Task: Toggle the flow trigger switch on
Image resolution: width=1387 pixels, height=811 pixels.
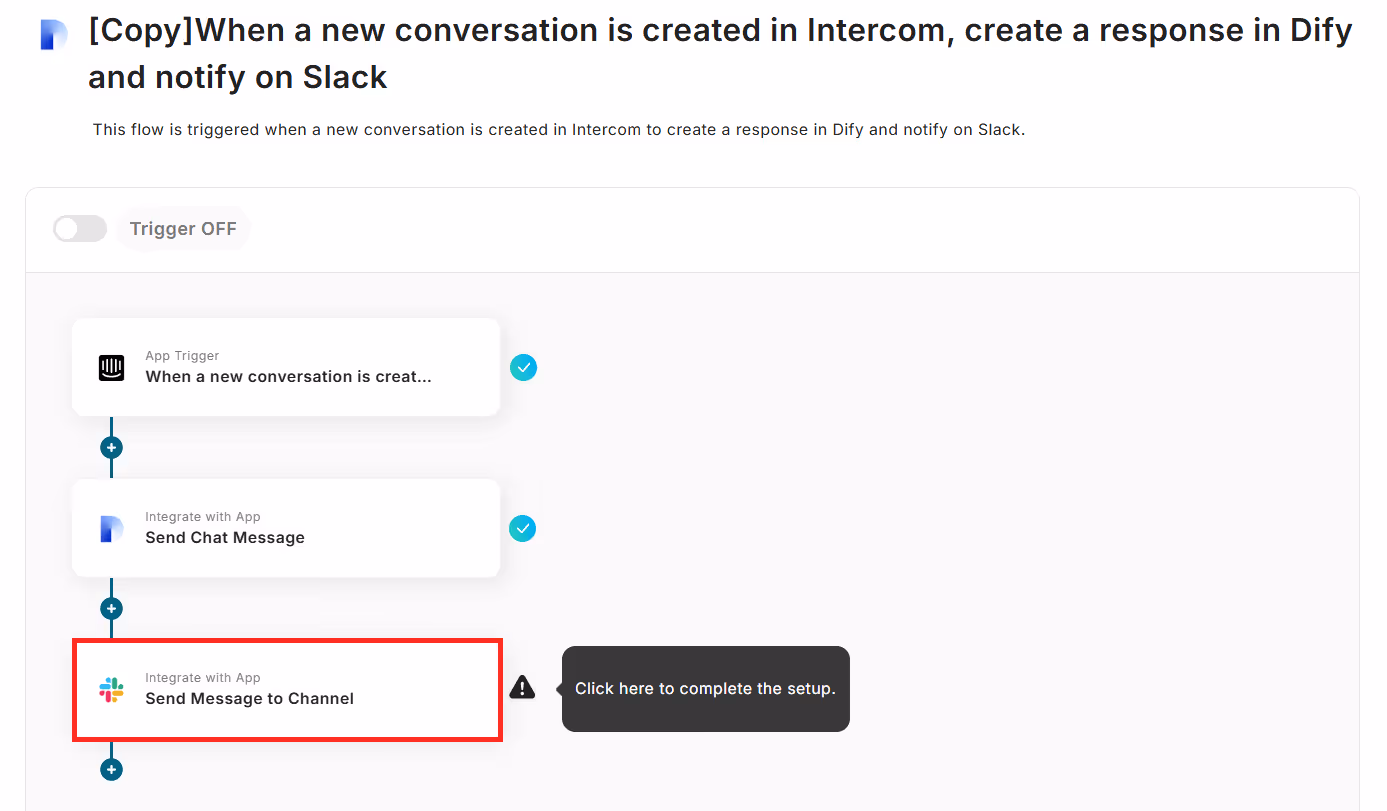Action: click(x=80, y=229)
